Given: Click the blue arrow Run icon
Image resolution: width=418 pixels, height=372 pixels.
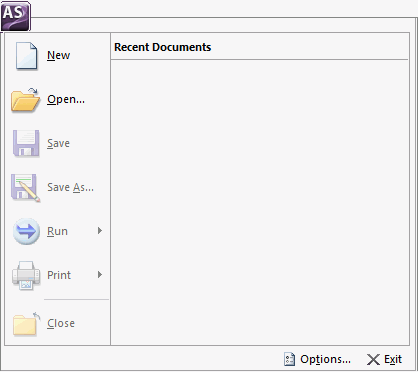Looking at the screenshot, I should [26, 231].
